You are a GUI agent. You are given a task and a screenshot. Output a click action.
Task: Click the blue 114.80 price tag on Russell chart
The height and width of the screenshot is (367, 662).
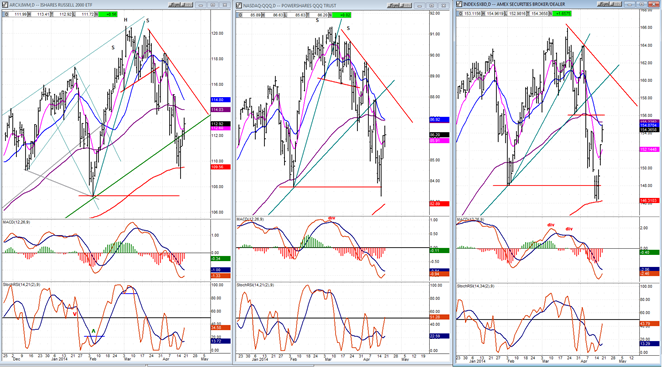[220, 100]
